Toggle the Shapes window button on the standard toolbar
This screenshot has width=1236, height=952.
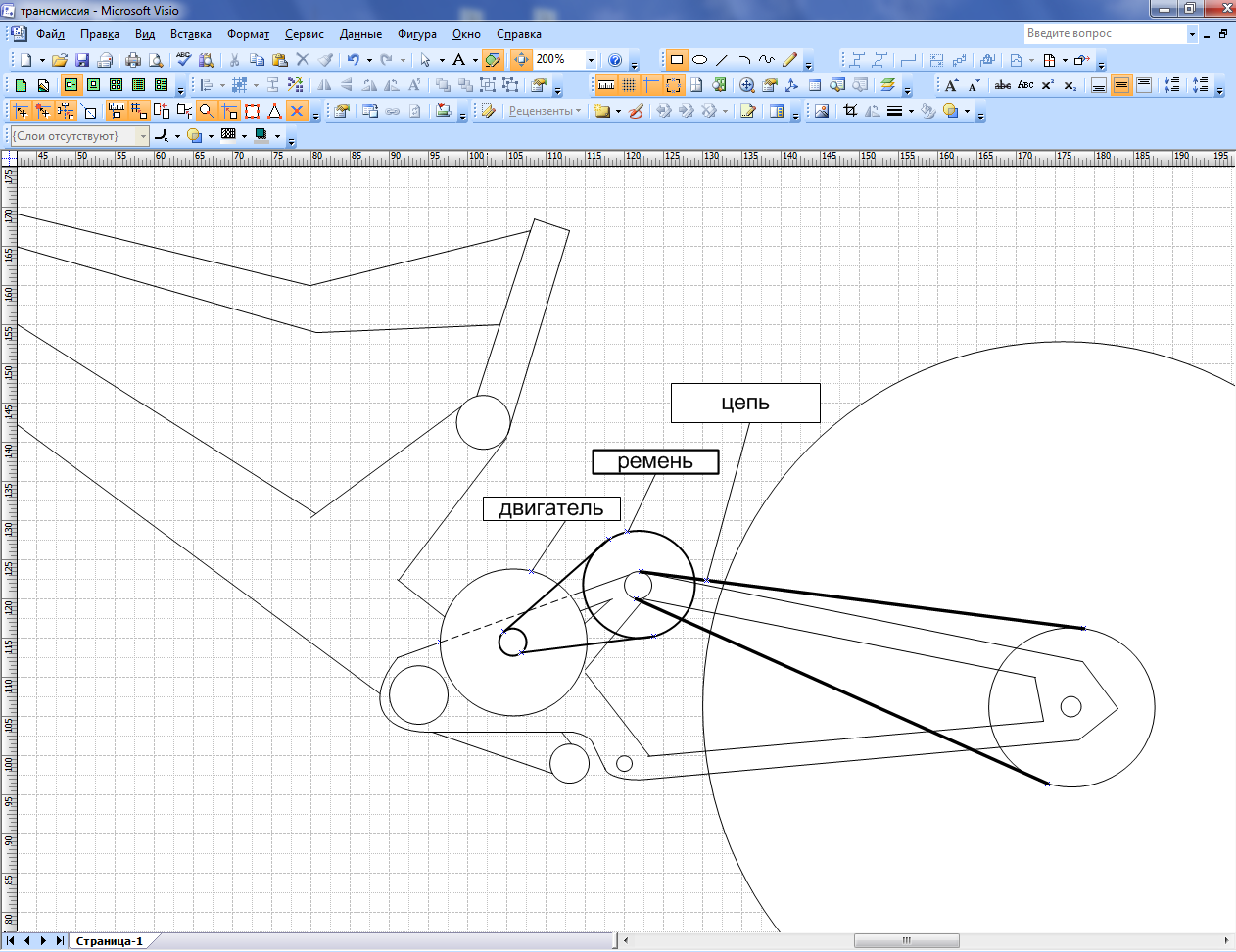(493, 60)
